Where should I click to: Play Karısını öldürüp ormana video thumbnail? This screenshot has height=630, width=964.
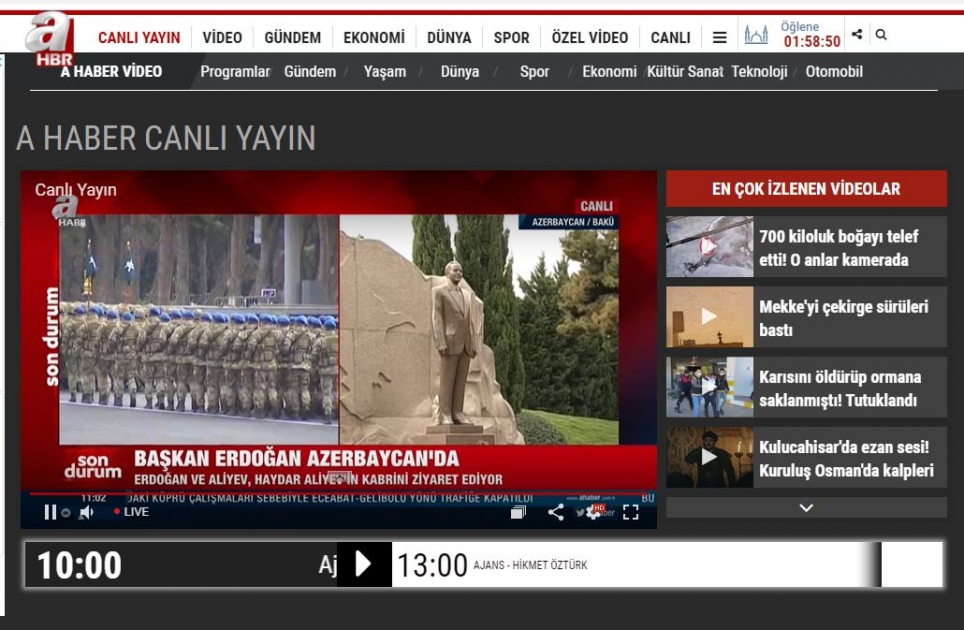click(709, 387)
